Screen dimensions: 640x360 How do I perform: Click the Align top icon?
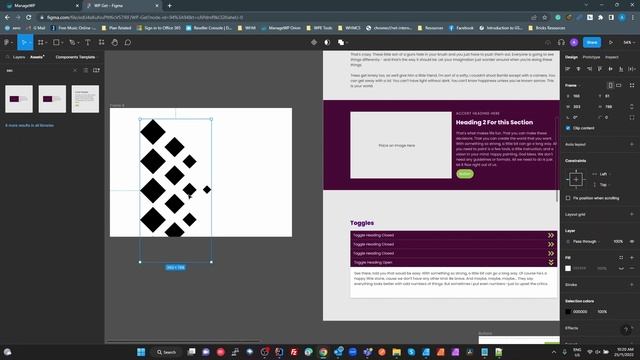pyautogui.click(x=600, y=69)
